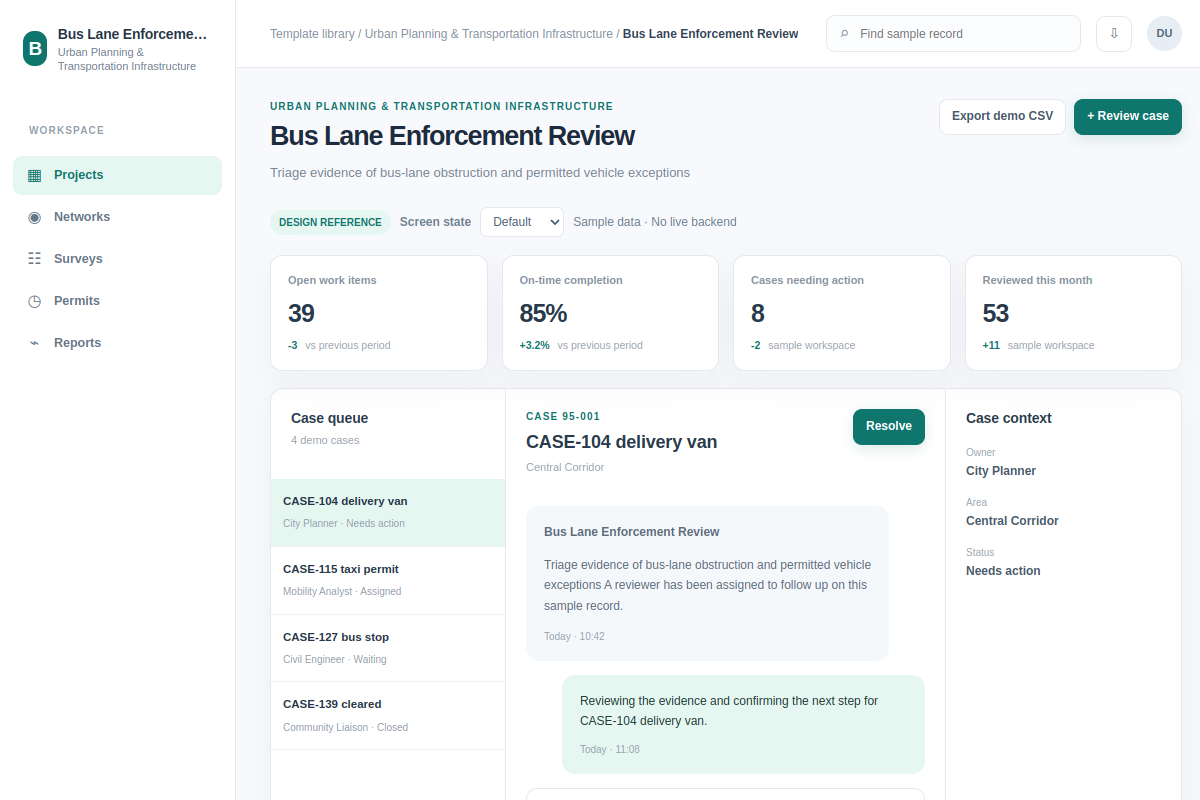Follow the Template library breadcrumb link
The image size is (1200, 800).
[312, 34]
